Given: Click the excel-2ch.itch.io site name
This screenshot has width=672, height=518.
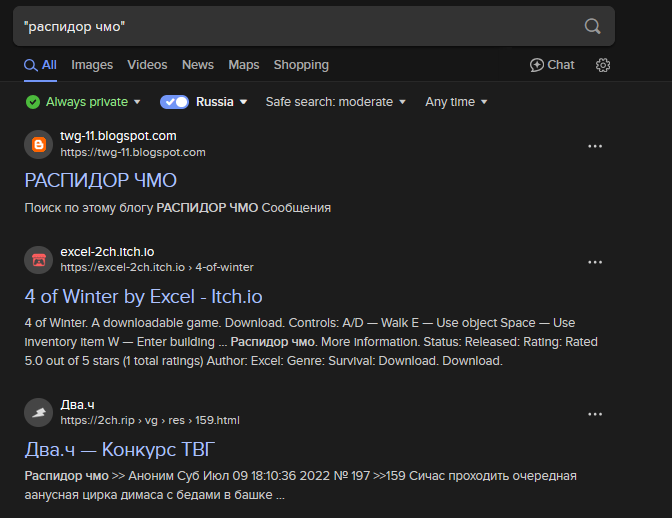Looking at the screenshot, I should [107, 252].
